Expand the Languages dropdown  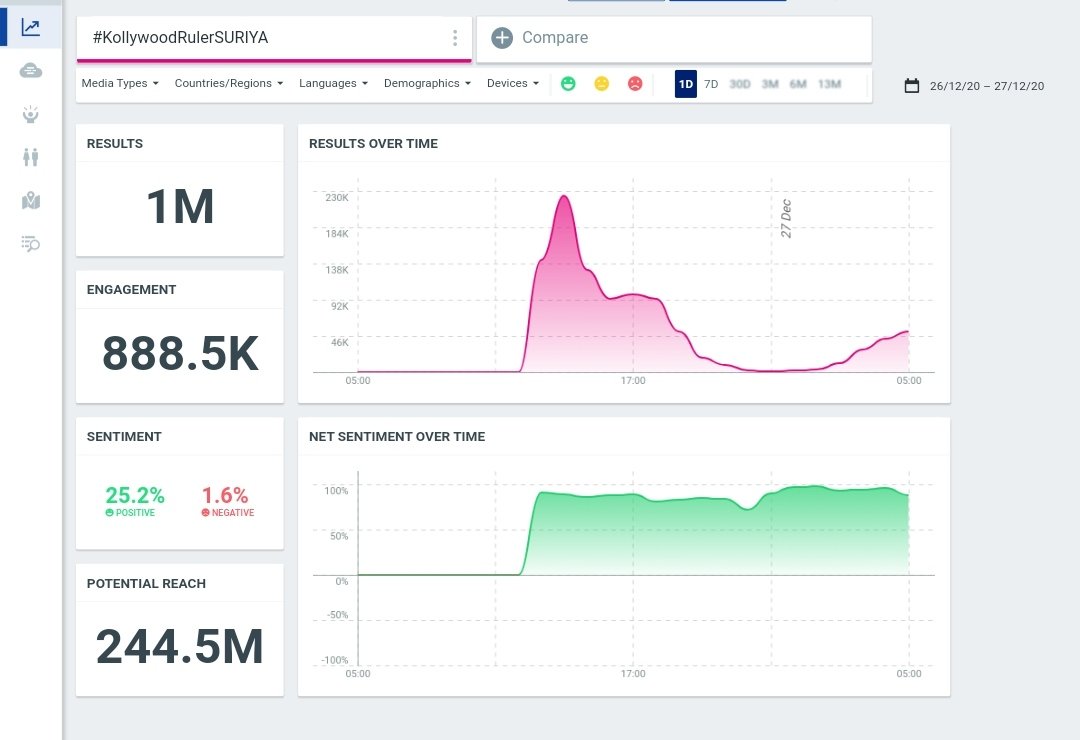(333, 83)
